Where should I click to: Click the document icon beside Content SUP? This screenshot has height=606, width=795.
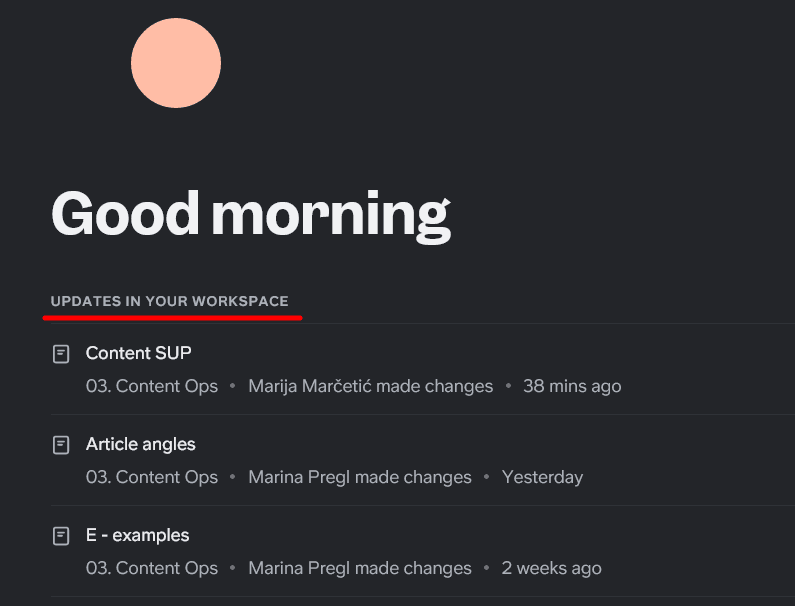click(61, 353)
